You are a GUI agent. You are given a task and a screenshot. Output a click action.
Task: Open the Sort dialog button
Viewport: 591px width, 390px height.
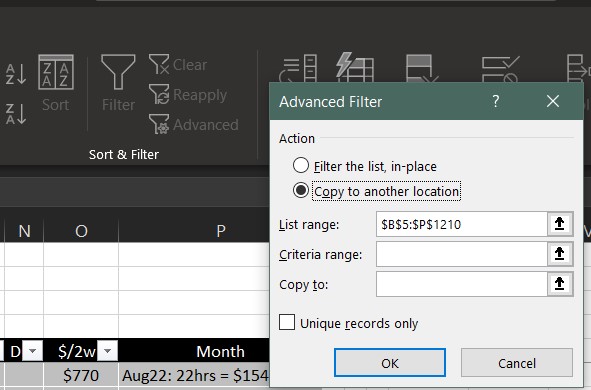tap(56, 84)
